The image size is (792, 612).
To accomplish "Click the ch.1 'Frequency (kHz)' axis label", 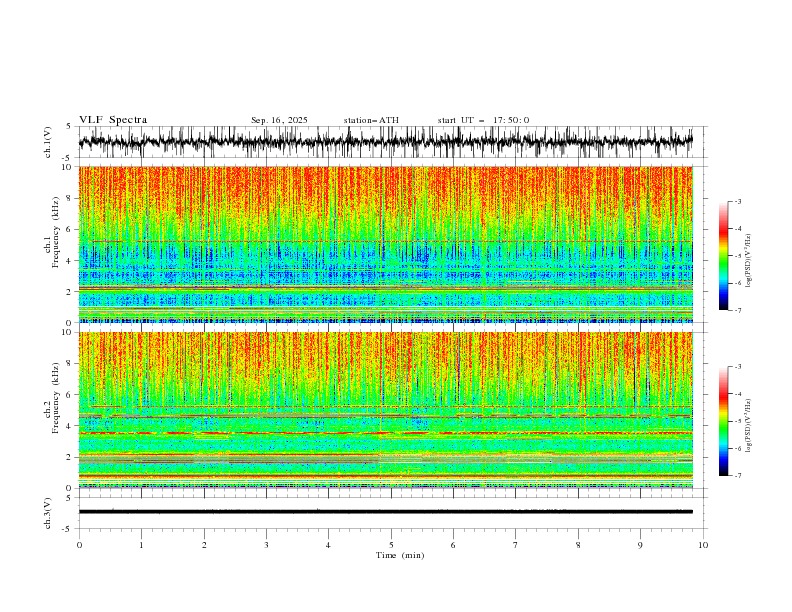I will (x=56, y=232).
